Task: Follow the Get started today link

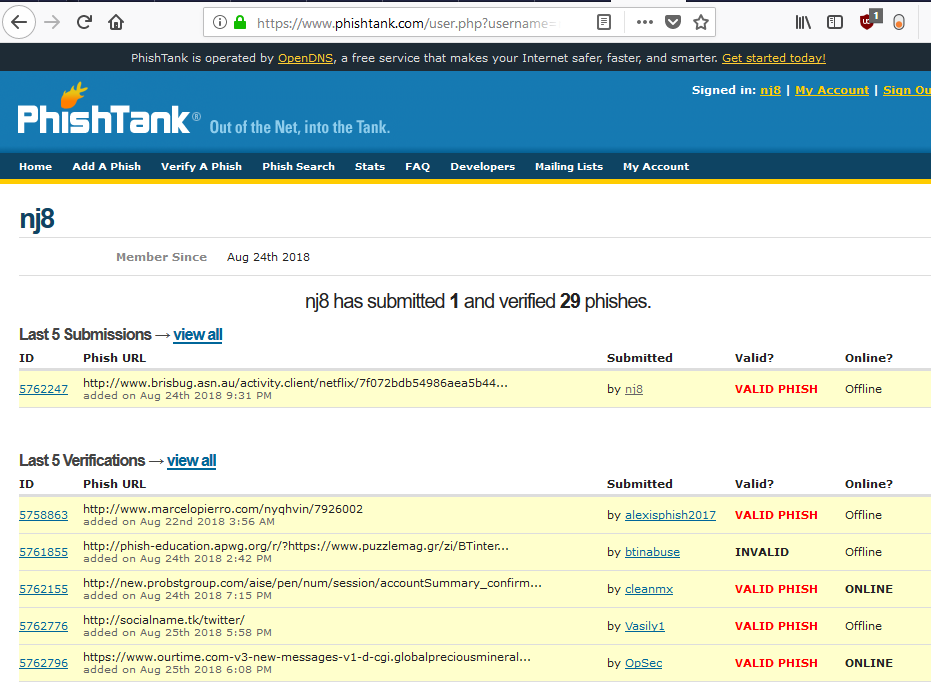Action: pos(772,57)
